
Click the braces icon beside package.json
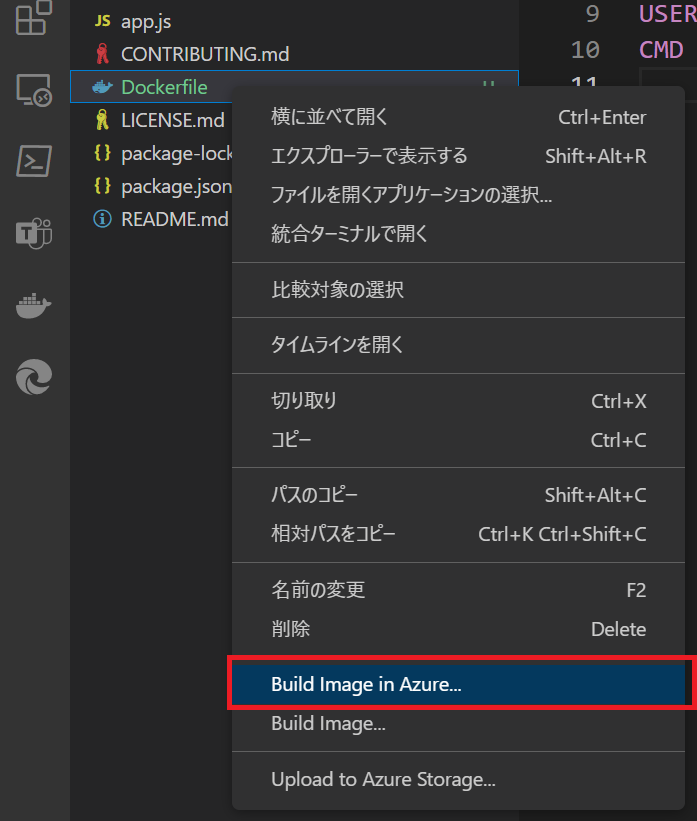(102, 186)
